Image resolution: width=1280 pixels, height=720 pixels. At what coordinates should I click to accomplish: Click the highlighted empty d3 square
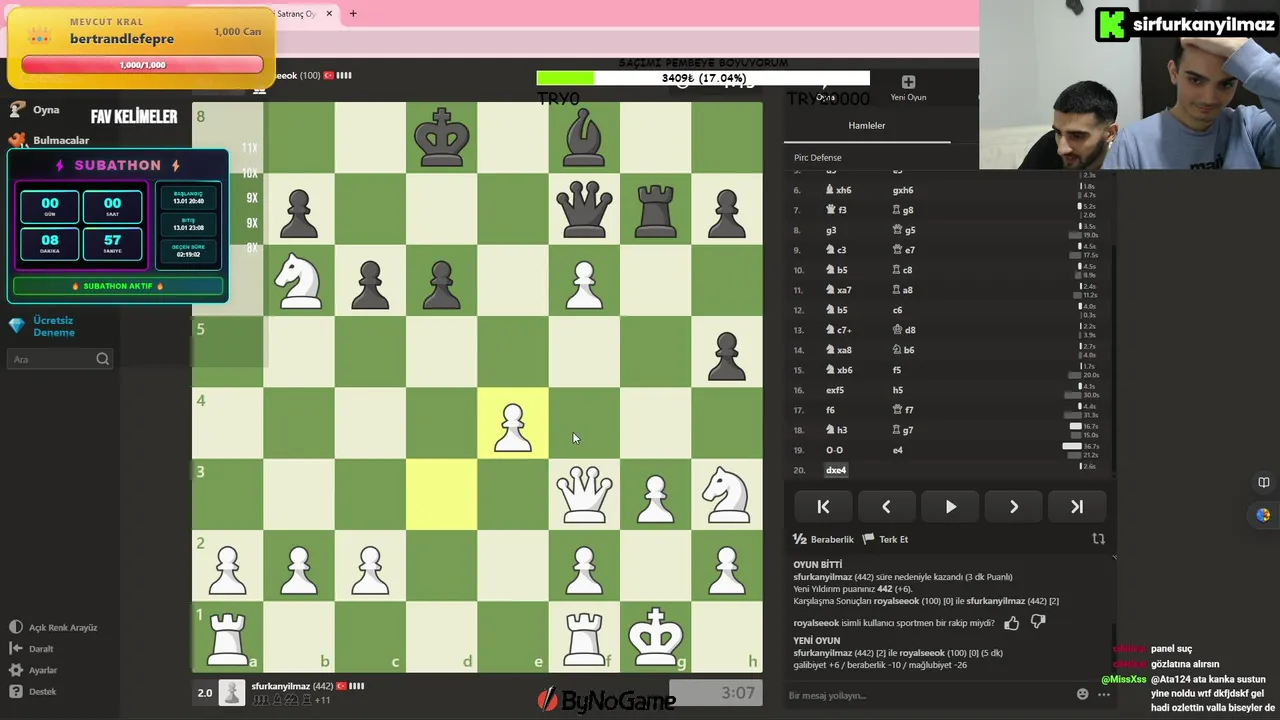(441, 494)
